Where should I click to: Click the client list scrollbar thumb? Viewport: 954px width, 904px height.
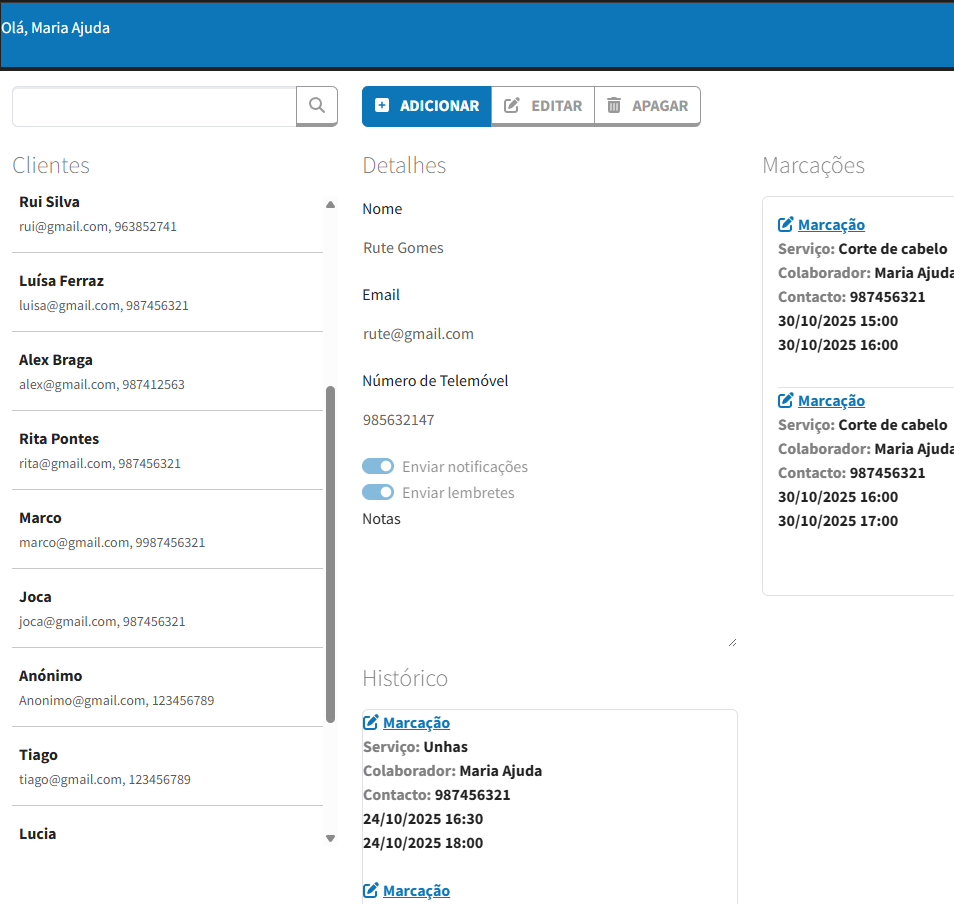pyautogui.click(x=330, y=554)
